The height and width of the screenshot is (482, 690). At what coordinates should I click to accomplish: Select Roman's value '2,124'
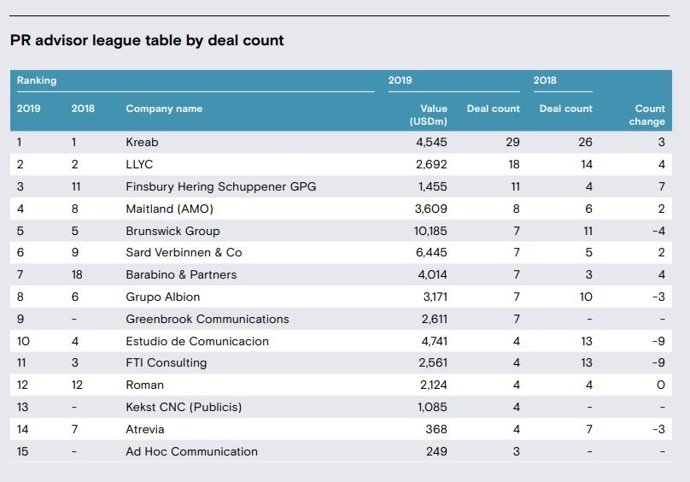(433, 385)
